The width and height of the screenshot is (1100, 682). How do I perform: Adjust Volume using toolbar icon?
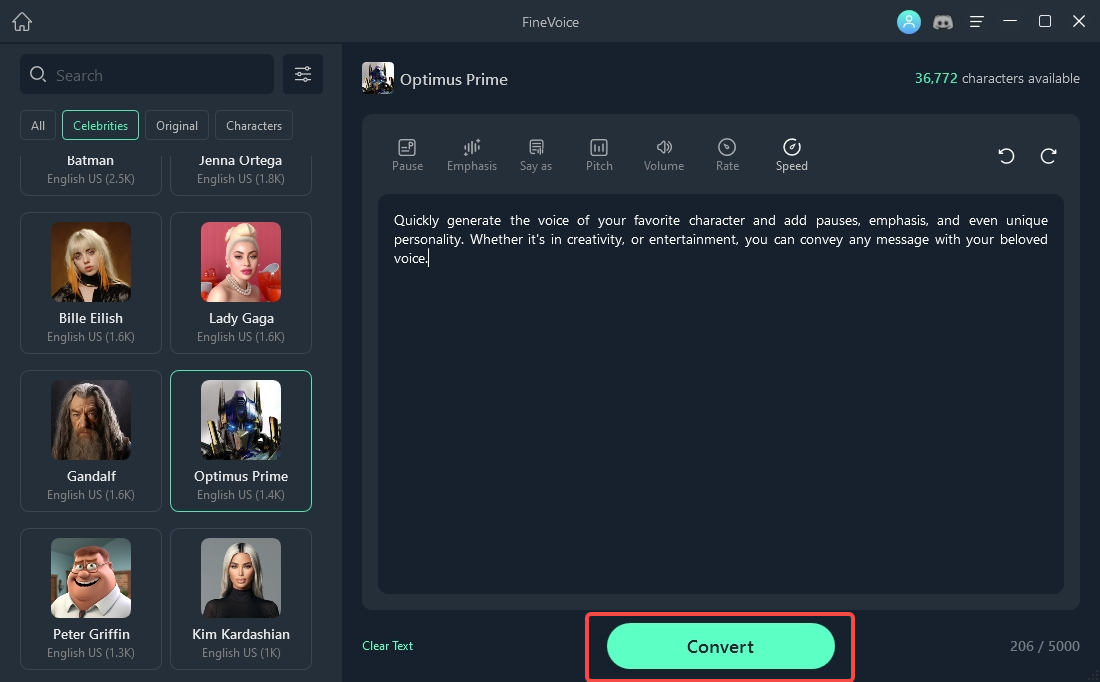click(x=664, y=155)
